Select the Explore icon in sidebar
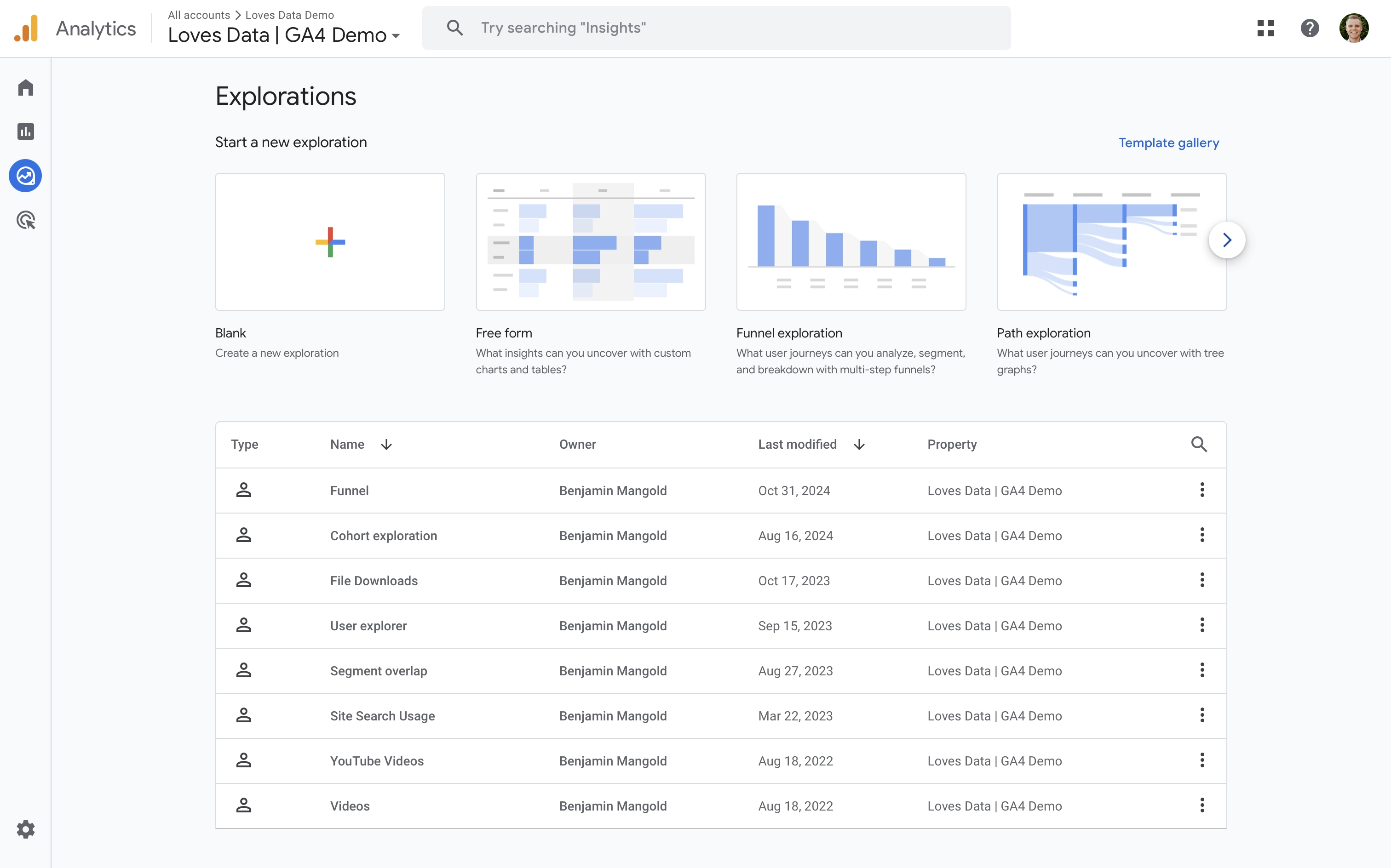This screenshot has height=868, width=1391. [25, 176]
